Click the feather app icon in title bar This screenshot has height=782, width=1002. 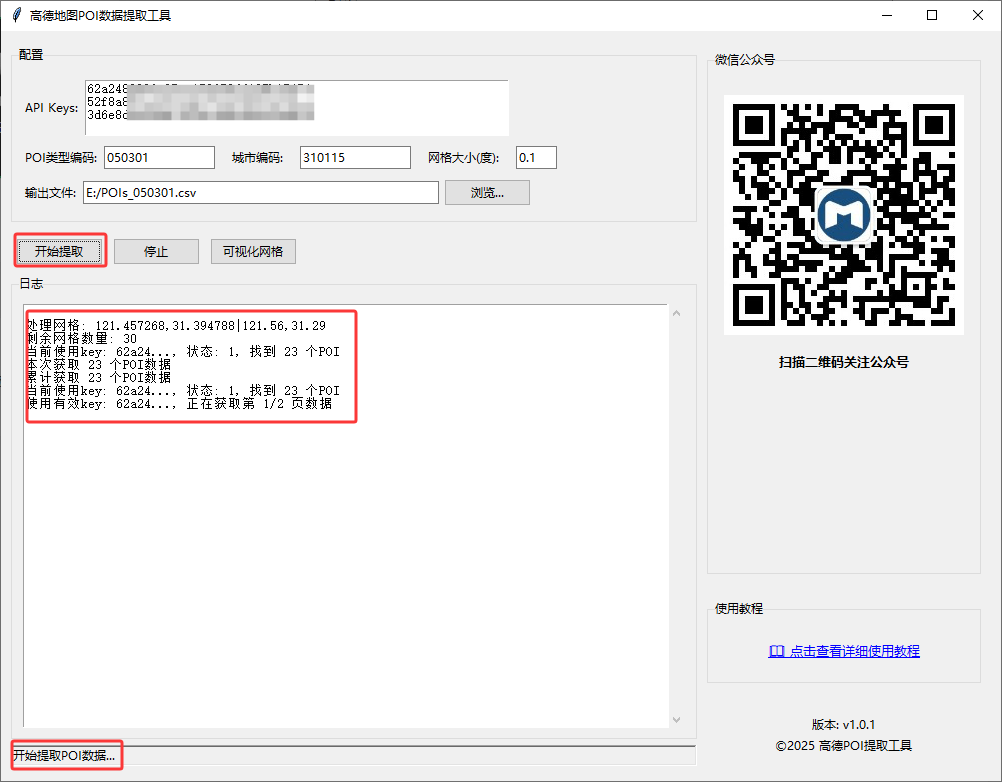tap(15, 15)
